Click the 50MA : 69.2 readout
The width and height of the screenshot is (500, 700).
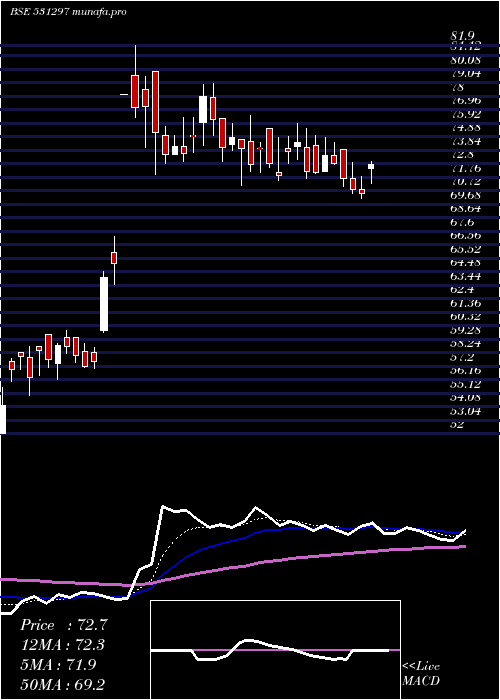point(64,684)
